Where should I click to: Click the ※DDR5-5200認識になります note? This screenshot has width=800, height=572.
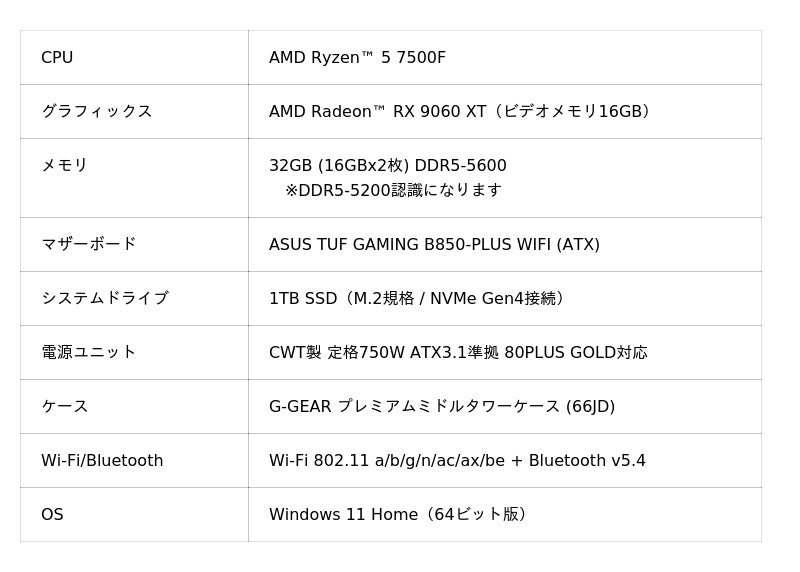point(393,190)
